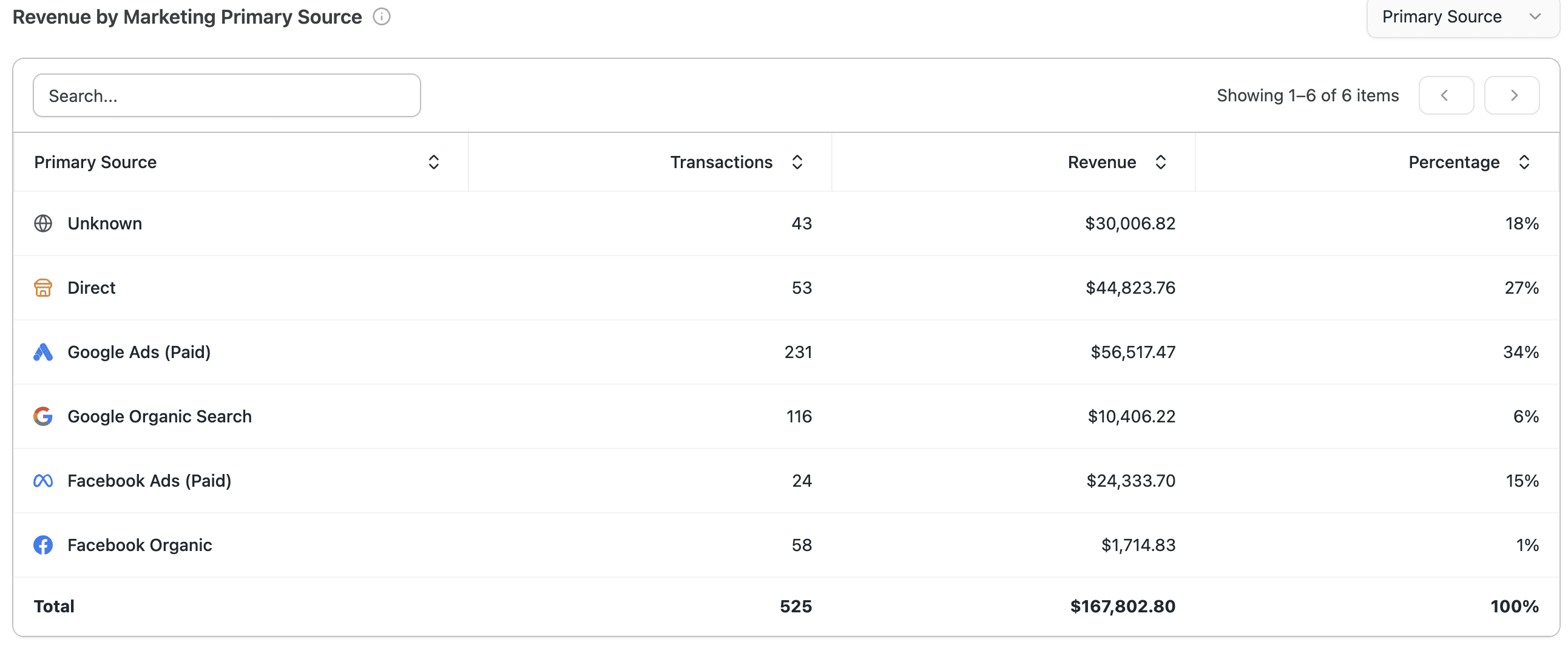The height and width of the screenshot is (653, 1568).
Task: Click the Facebook Organic logo icon
Action: point(42,545)
